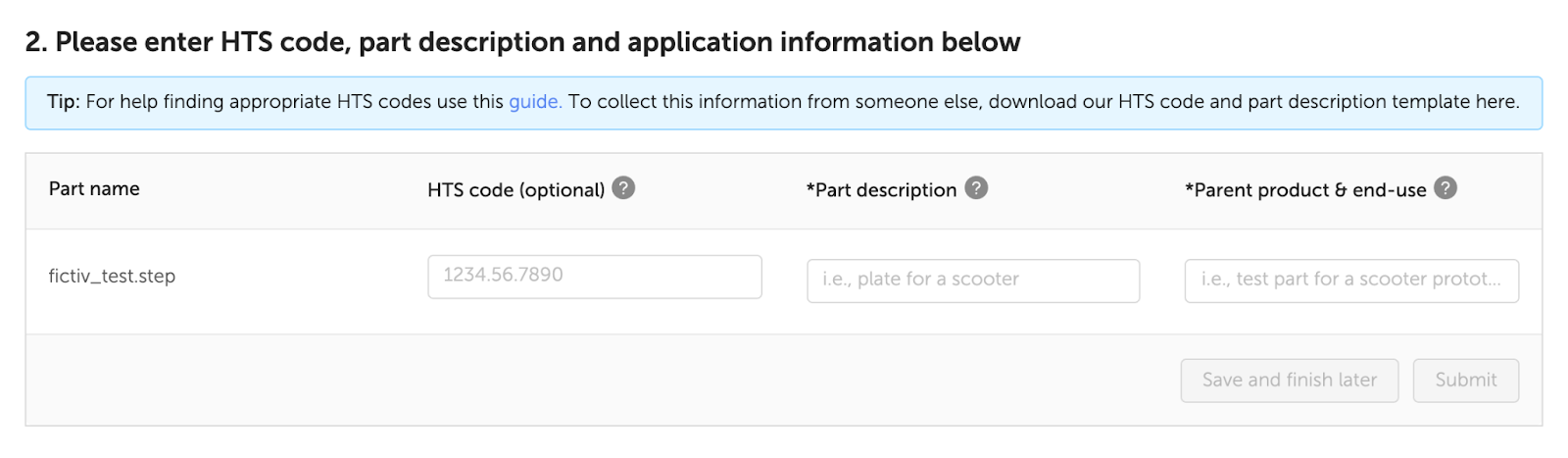1568x458 pixels.
Task: Click the Submit button
Action: pyautogui.click(x=1466, y=381)
